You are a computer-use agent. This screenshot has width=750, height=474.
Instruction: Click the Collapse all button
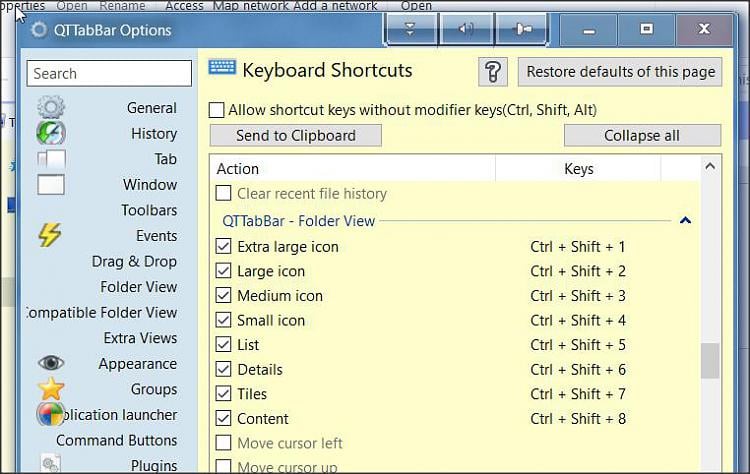[642, 136]
